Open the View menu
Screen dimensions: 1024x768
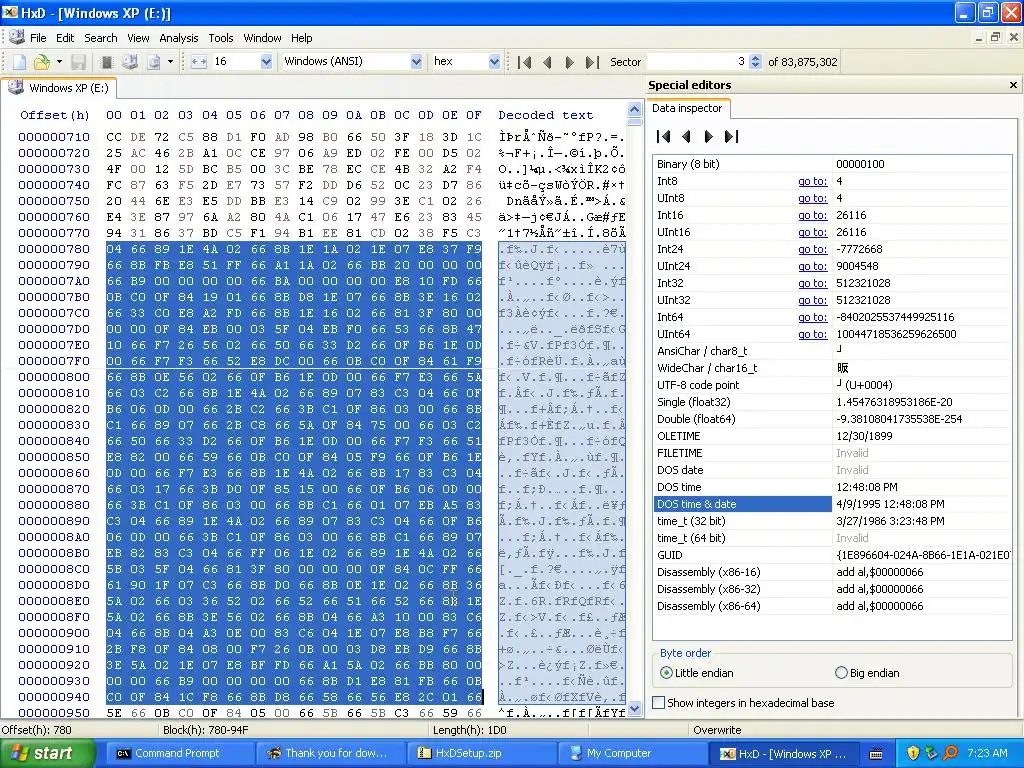pos(138,38)
